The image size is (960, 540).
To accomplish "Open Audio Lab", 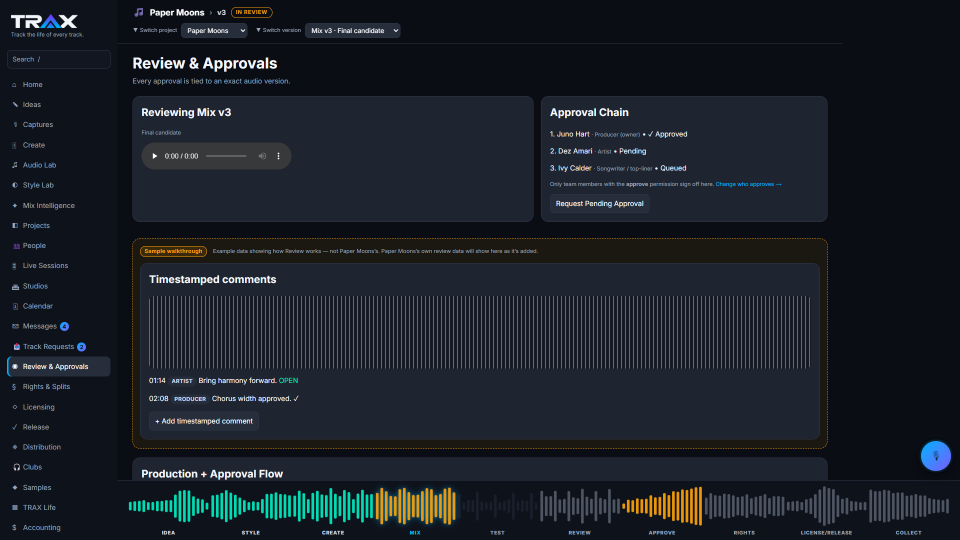I will coord(39,165).
